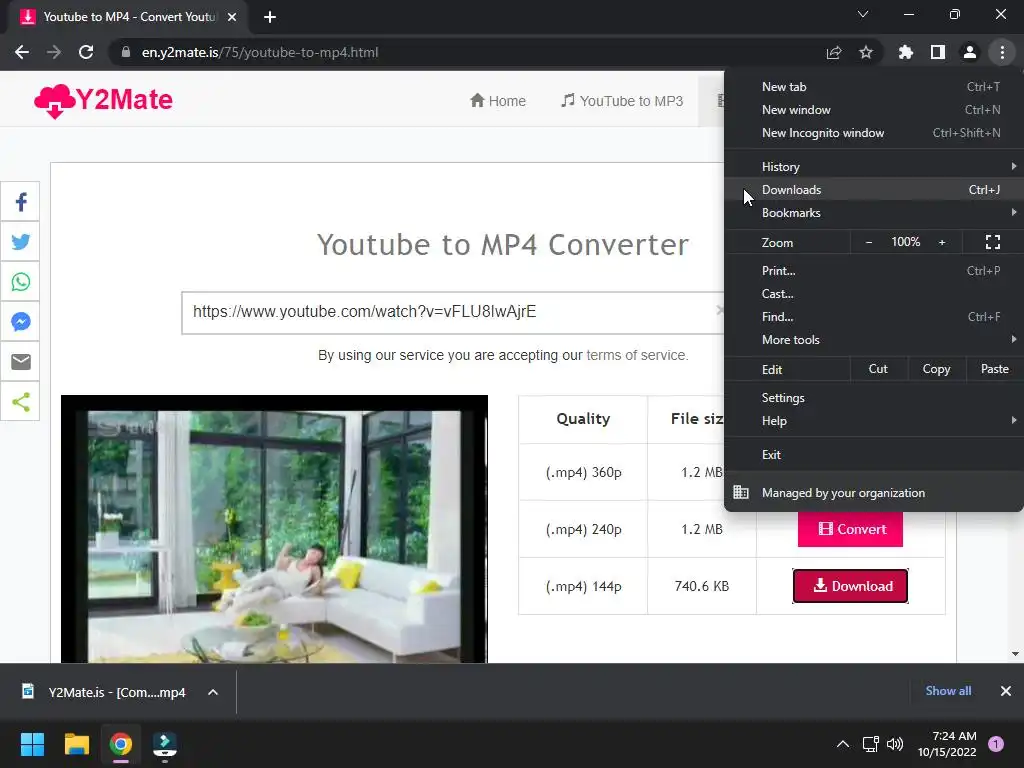
Task: Open the YouTube to MP3 link
Action: tap(622, 101)
